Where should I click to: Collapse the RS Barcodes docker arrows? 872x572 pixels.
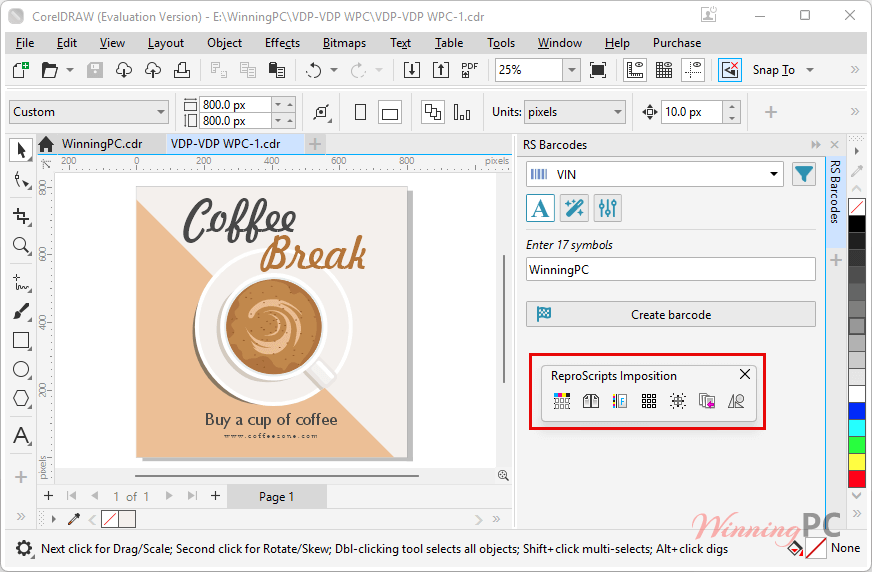pos(816,145)
